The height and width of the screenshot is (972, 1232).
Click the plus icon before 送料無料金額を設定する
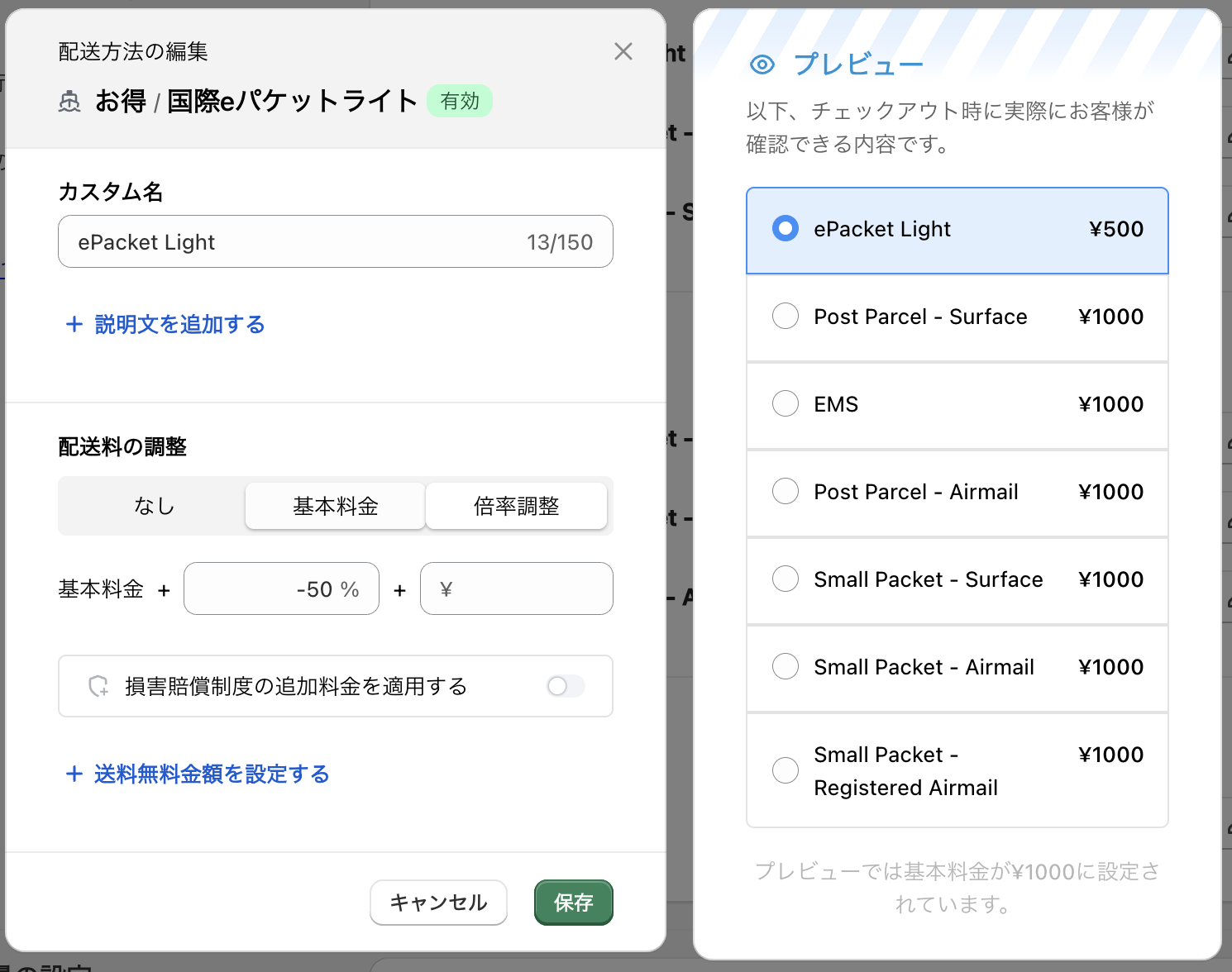74,774
